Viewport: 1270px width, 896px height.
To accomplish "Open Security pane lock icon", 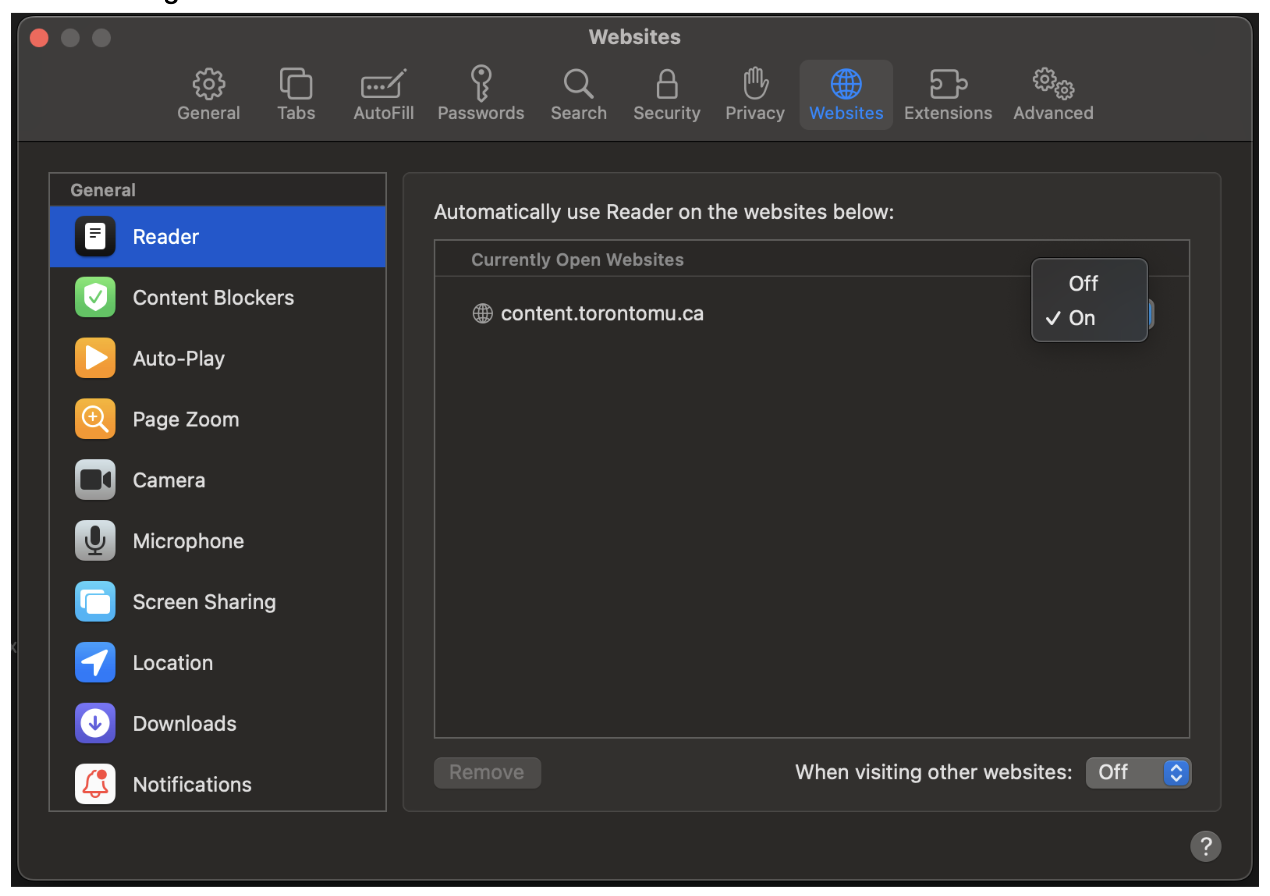I will click(666, 95).
